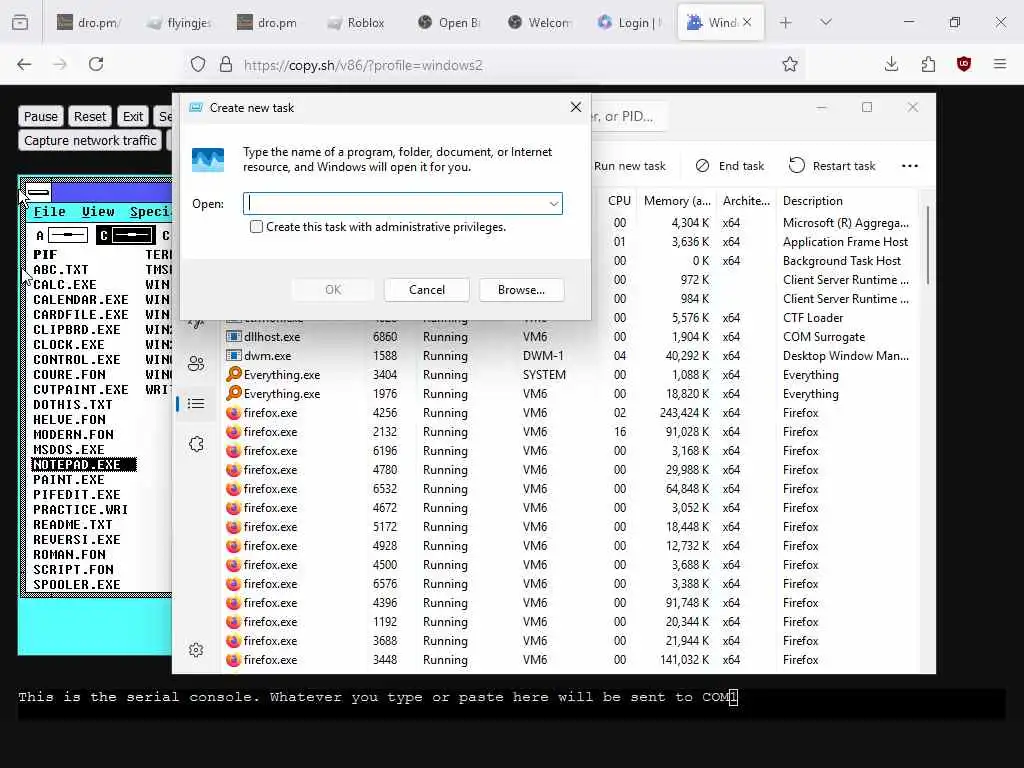This screenshot has width=1024, height=768.
Task: Select firefox.exe row with PID 3448
Action: [x=568, y=660]
